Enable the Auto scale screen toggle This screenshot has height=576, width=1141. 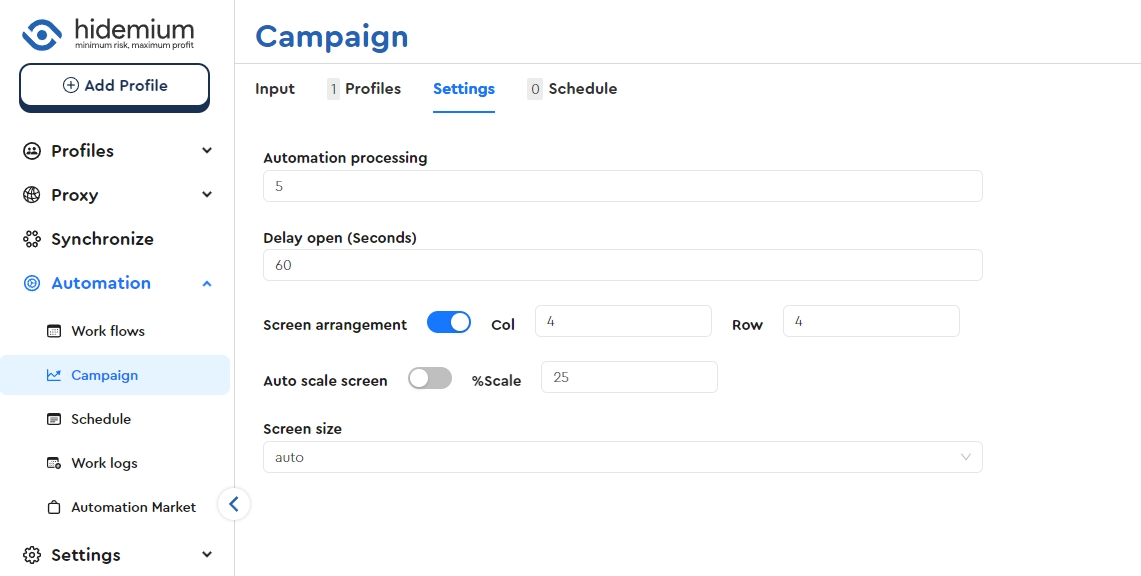pyautogui.click(x=430, y=378)
